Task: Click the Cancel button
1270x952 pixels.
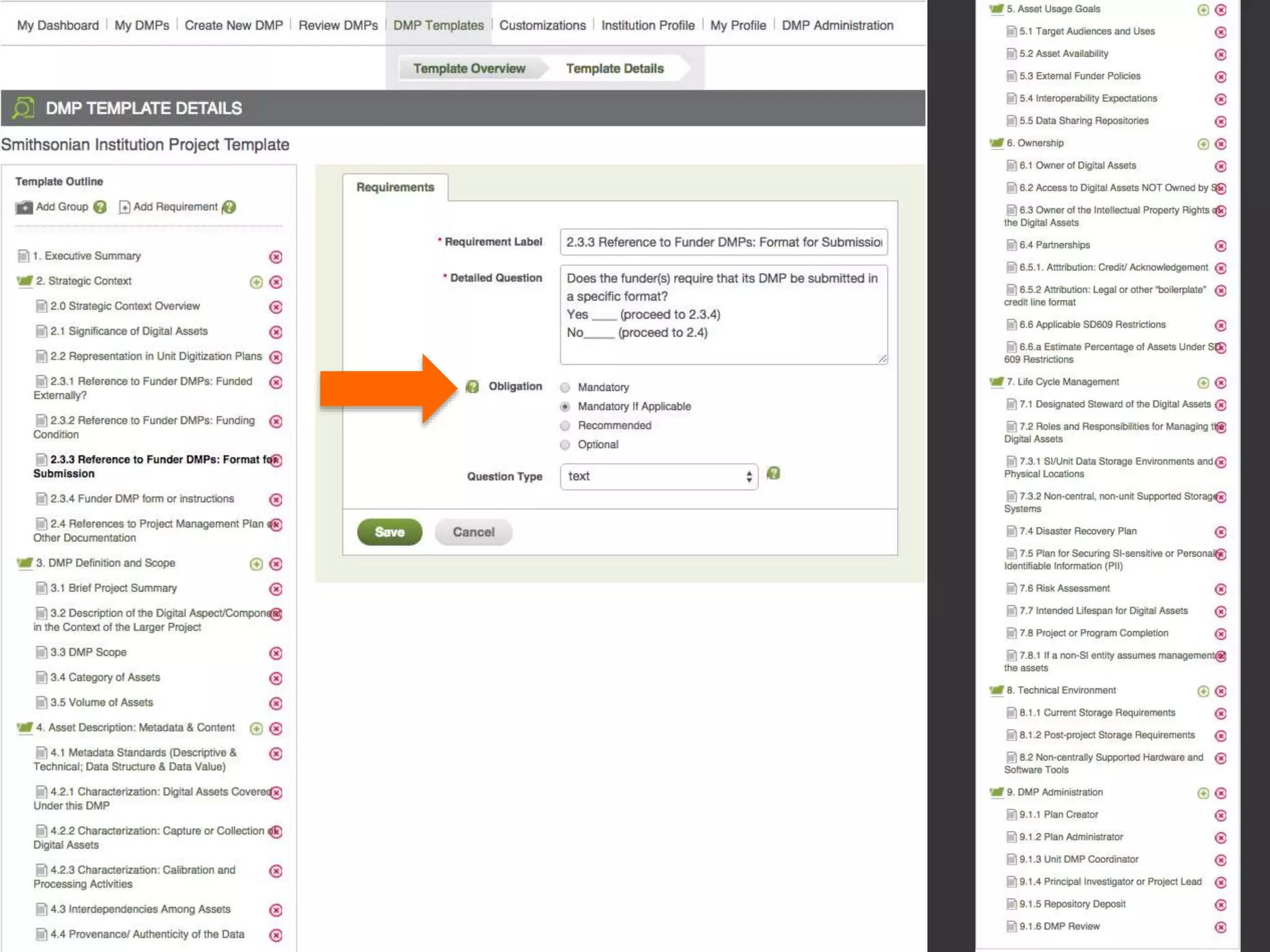Action: [x=473, y=532]
